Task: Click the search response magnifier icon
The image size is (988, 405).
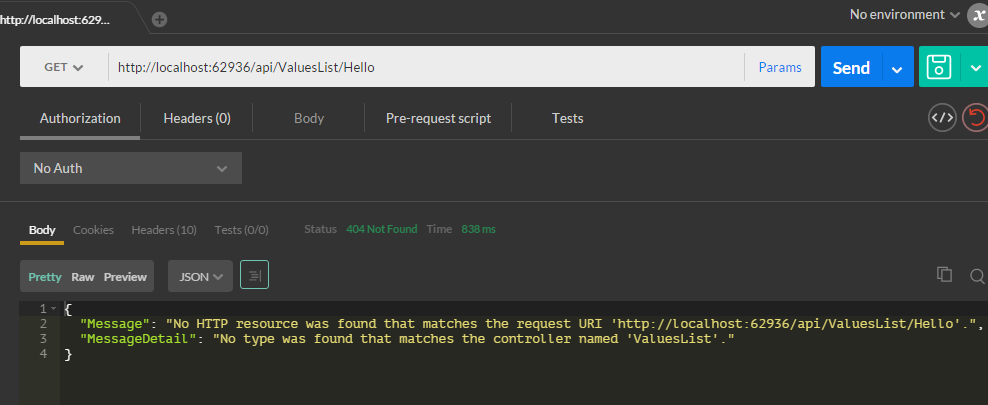Action: [x=977, y=275]
